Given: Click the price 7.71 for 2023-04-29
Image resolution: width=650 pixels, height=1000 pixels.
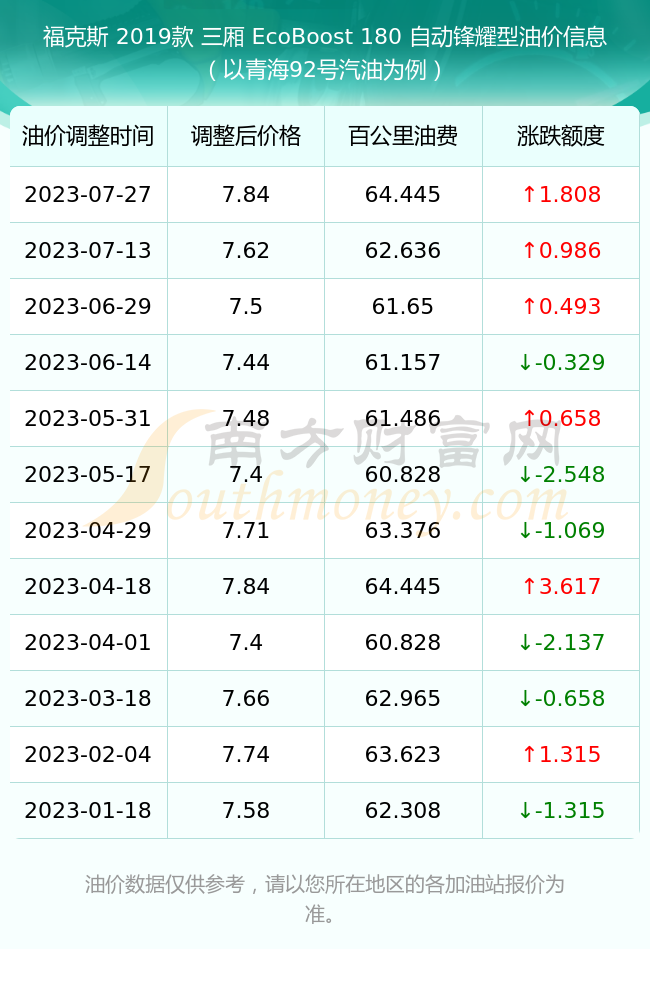Looking at the screenshot, I should click(246, 531).
